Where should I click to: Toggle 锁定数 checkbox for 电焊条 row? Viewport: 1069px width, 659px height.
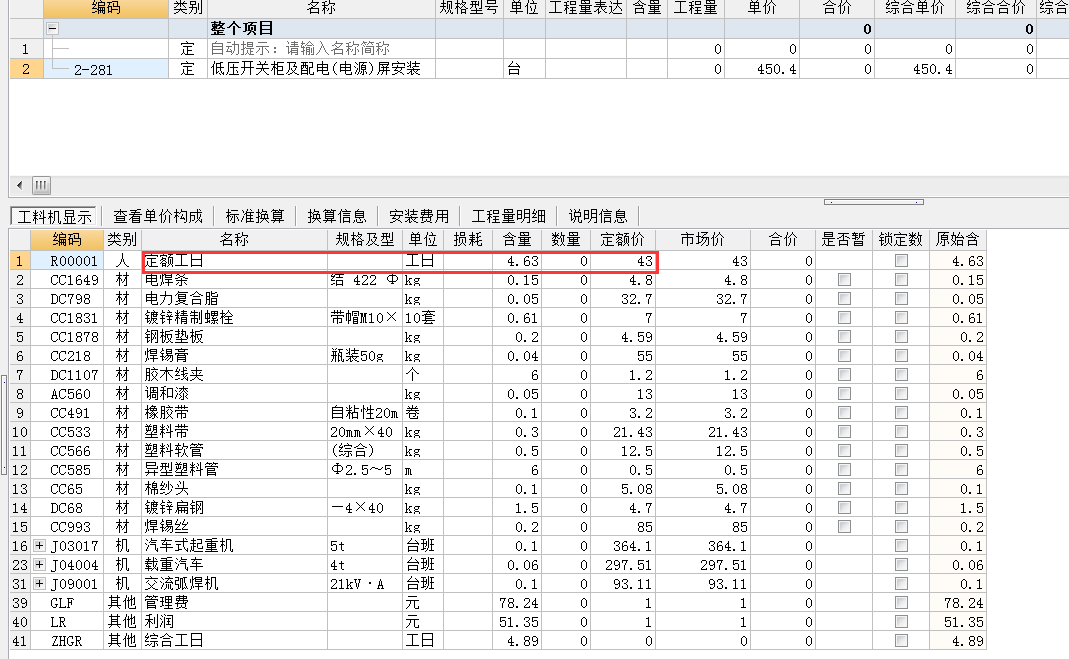[x=901, y=279]
